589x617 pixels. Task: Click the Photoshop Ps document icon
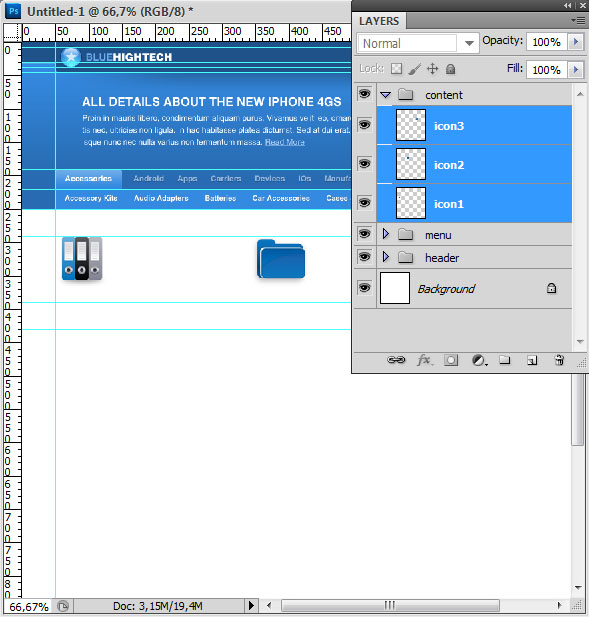(x=13, y=11)
